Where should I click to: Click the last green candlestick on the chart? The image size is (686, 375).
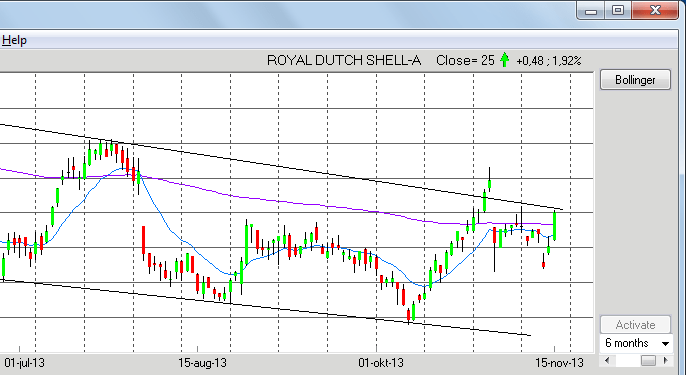click(x=555, y=226)
